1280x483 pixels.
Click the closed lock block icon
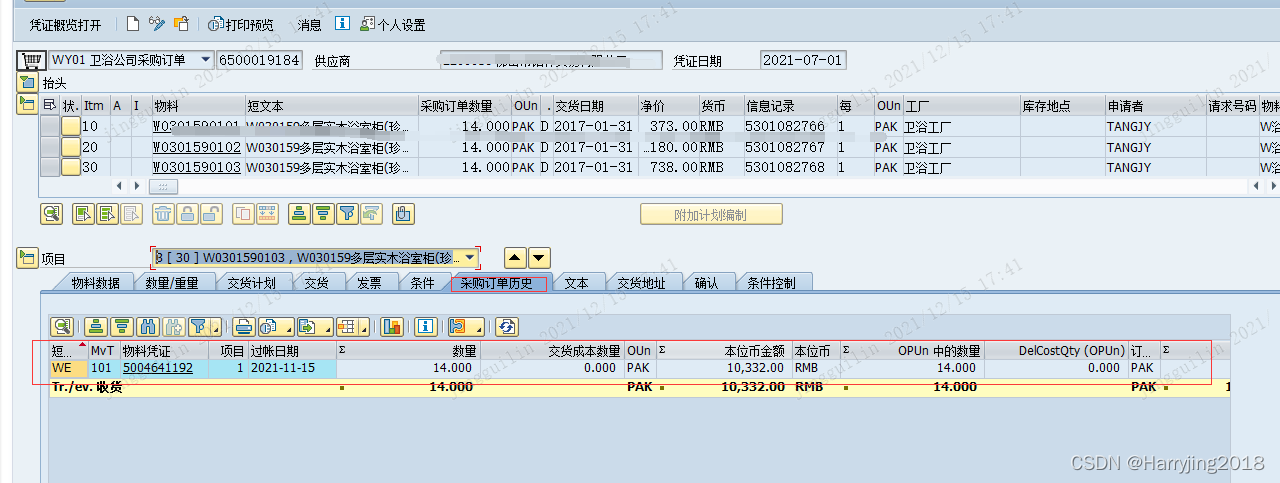tap(187, 213)
